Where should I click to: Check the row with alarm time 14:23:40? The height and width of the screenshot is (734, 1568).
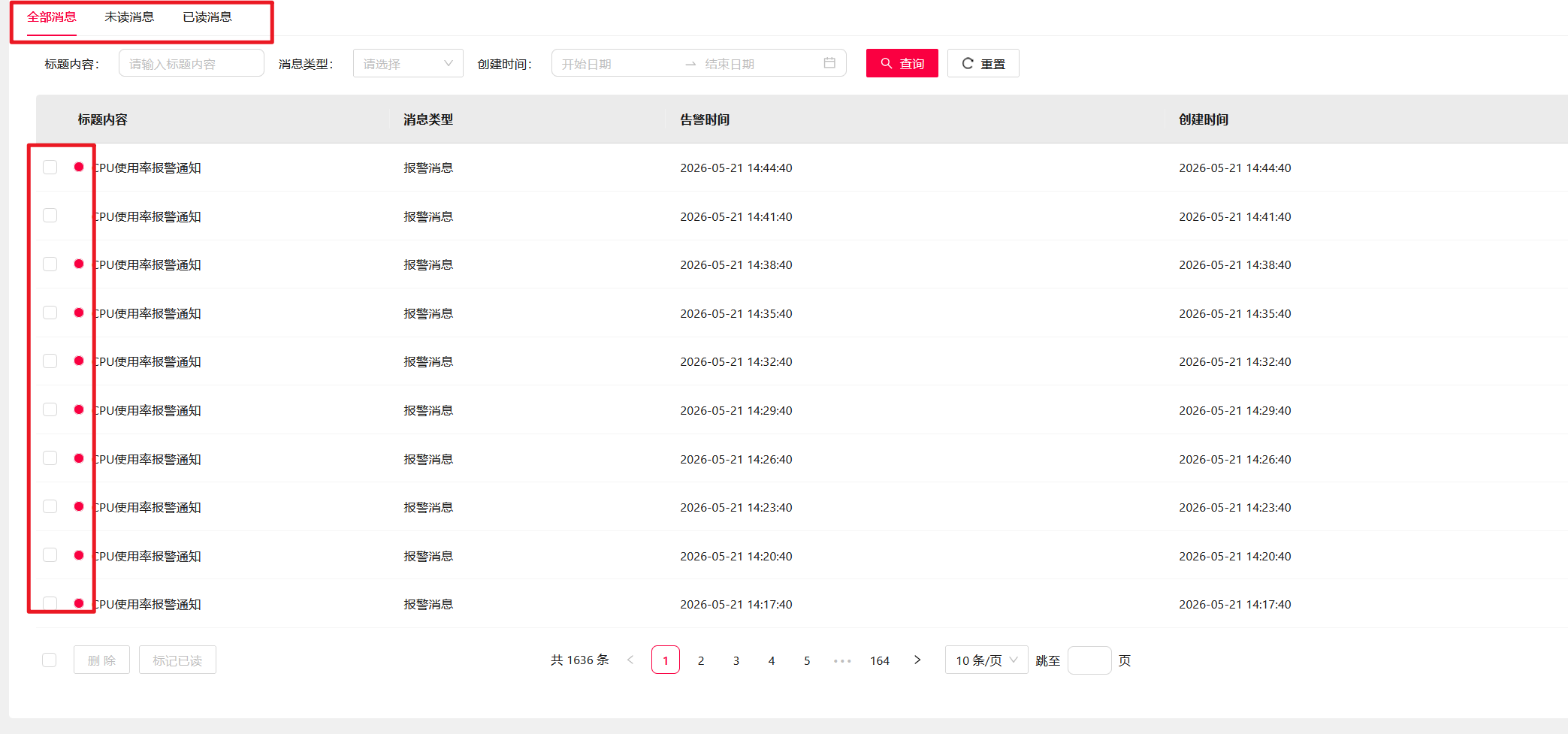[50, 506]
